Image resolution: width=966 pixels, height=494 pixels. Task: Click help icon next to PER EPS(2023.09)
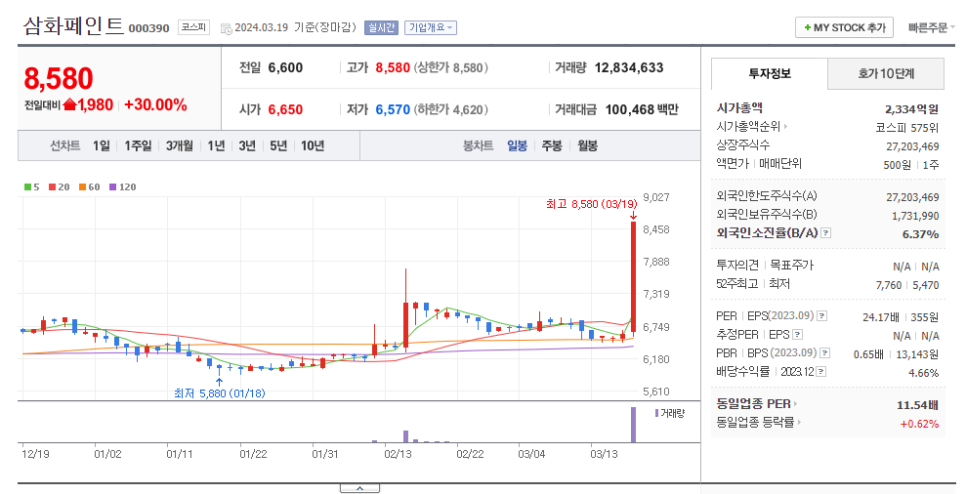(x=822, y=316)
